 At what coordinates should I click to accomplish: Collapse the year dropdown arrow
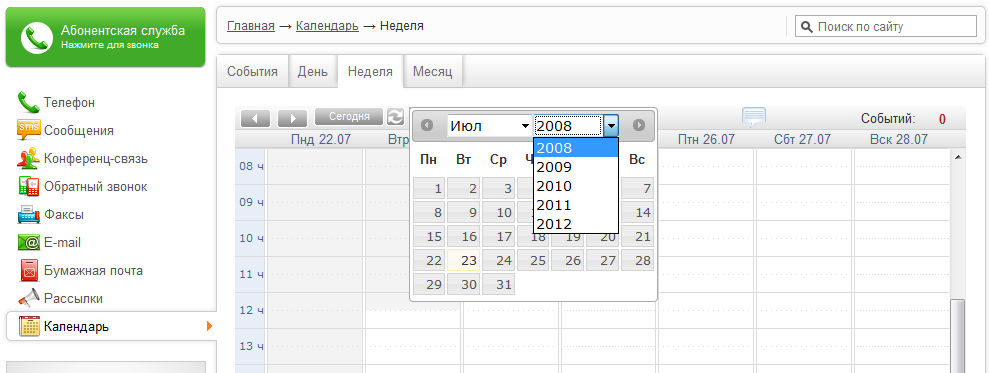(611, 126)
